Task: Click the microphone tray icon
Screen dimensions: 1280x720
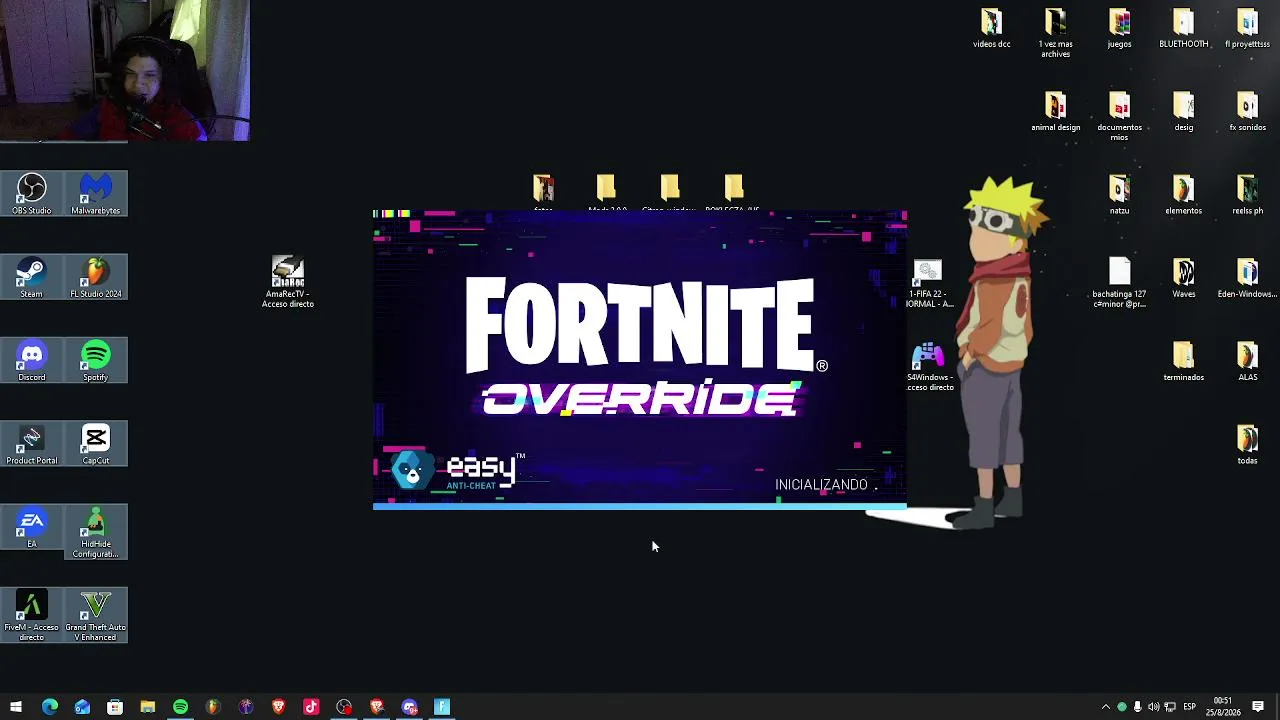Action: (1137, 707)
